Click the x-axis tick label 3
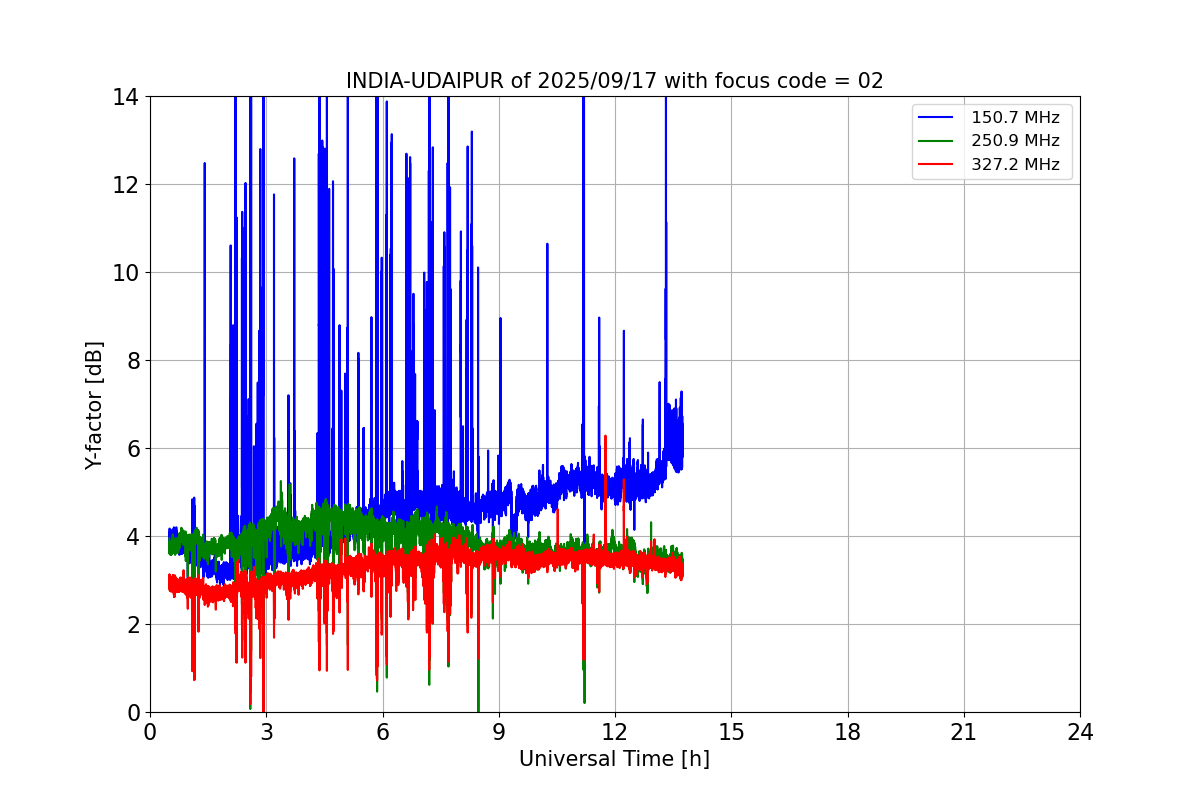 coord(266,731)
